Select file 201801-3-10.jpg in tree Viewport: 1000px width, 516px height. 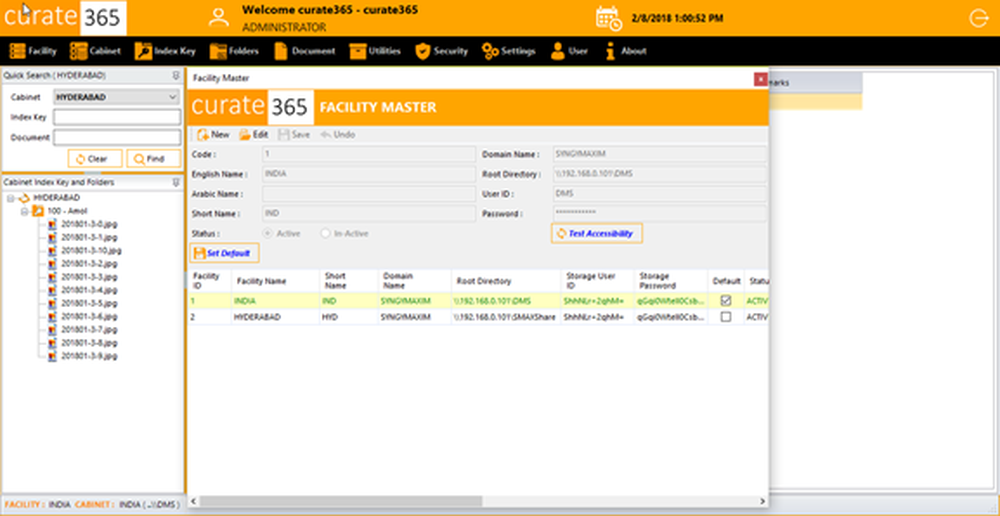pyautogui.click(x=91, y=251)
